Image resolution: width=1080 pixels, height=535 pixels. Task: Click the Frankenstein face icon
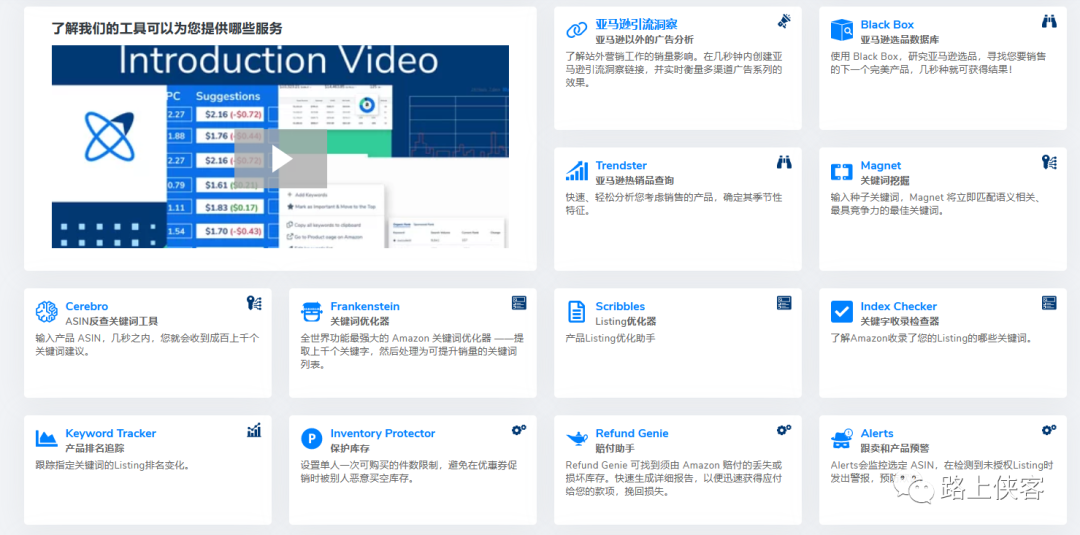[x=311, y=312]
